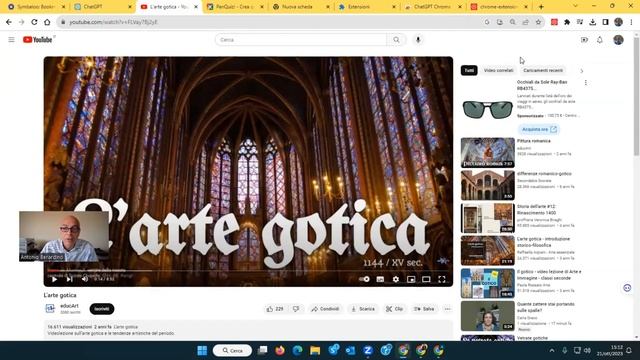Open a new tab with the plus button

click(541, 7)
